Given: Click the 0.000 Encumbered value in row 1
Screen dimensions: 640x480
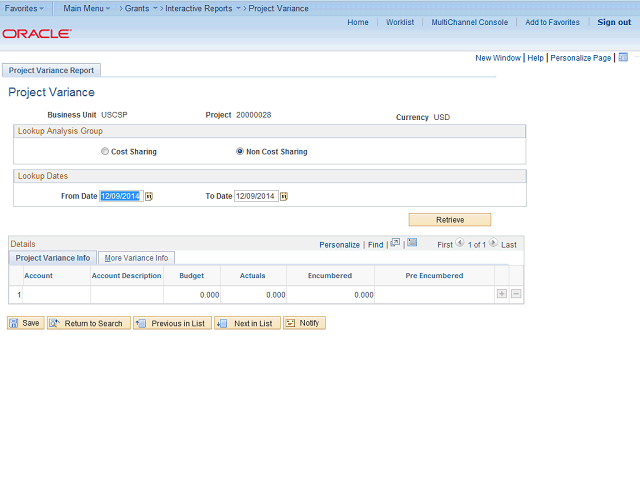Looking at the screenshot, I should (x=364, y=295).
